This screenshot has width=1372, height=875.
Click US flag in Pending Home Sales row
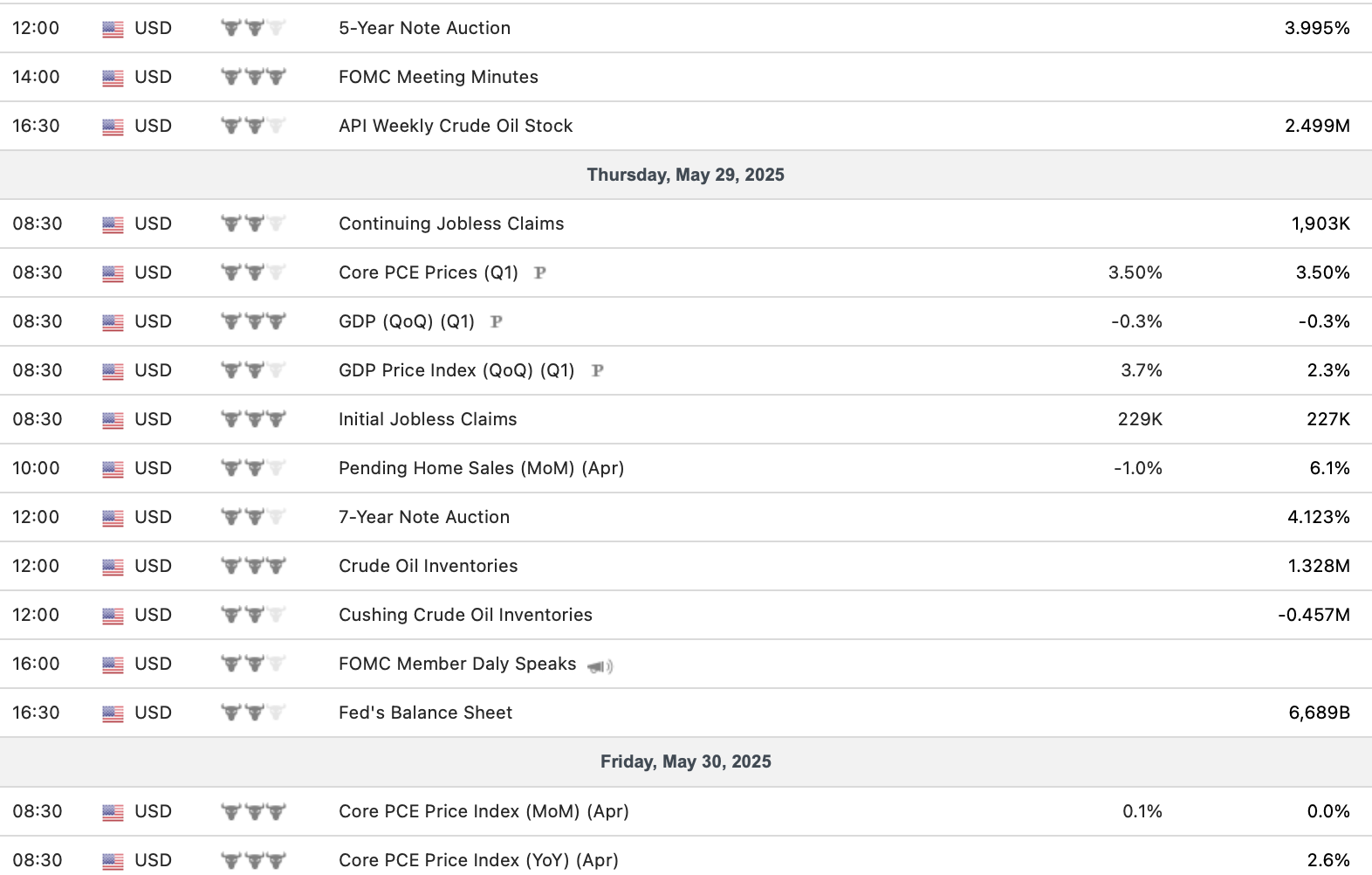(113, 469)
